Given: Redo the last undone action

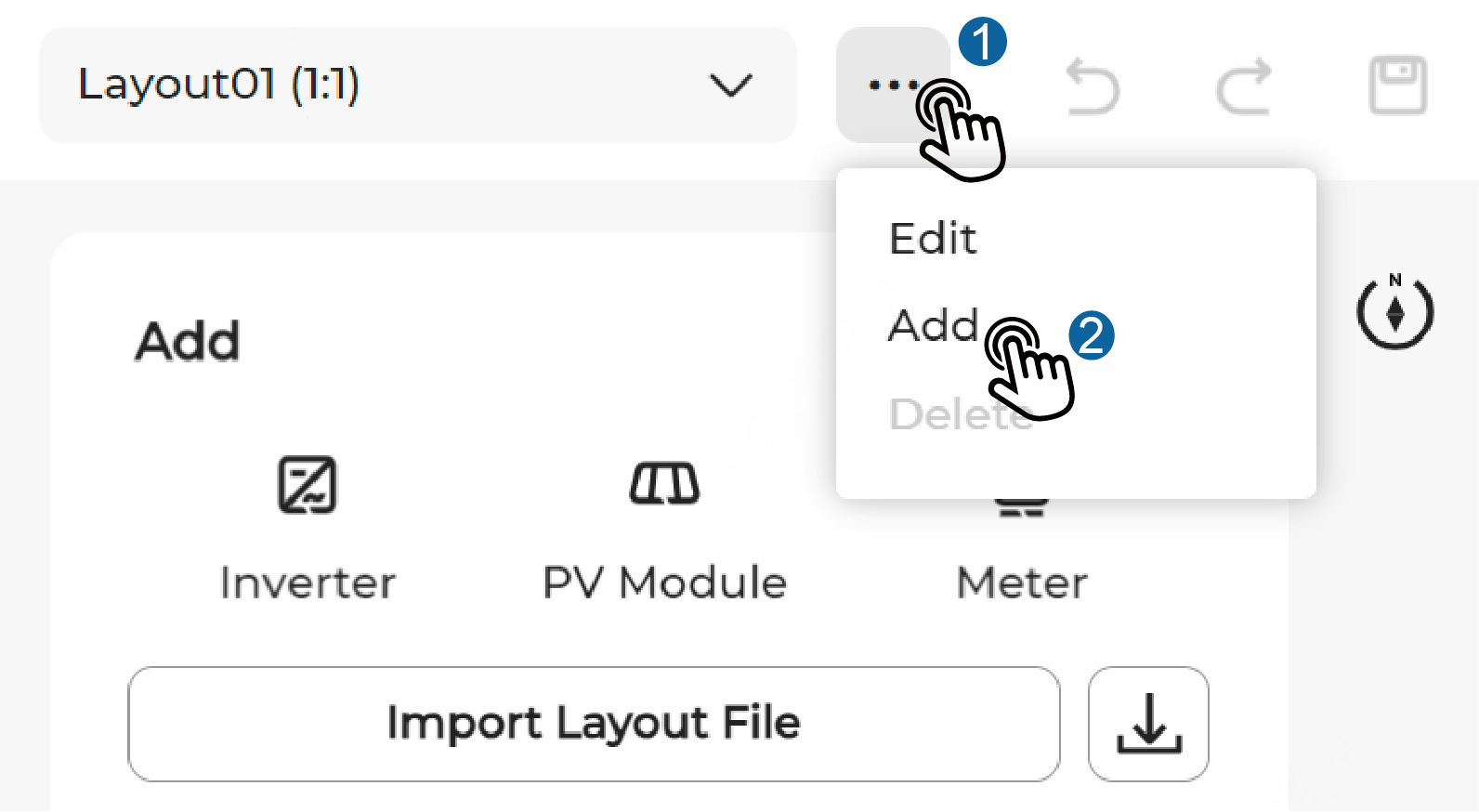Looking at the screenshot, I should [1244, 86].
